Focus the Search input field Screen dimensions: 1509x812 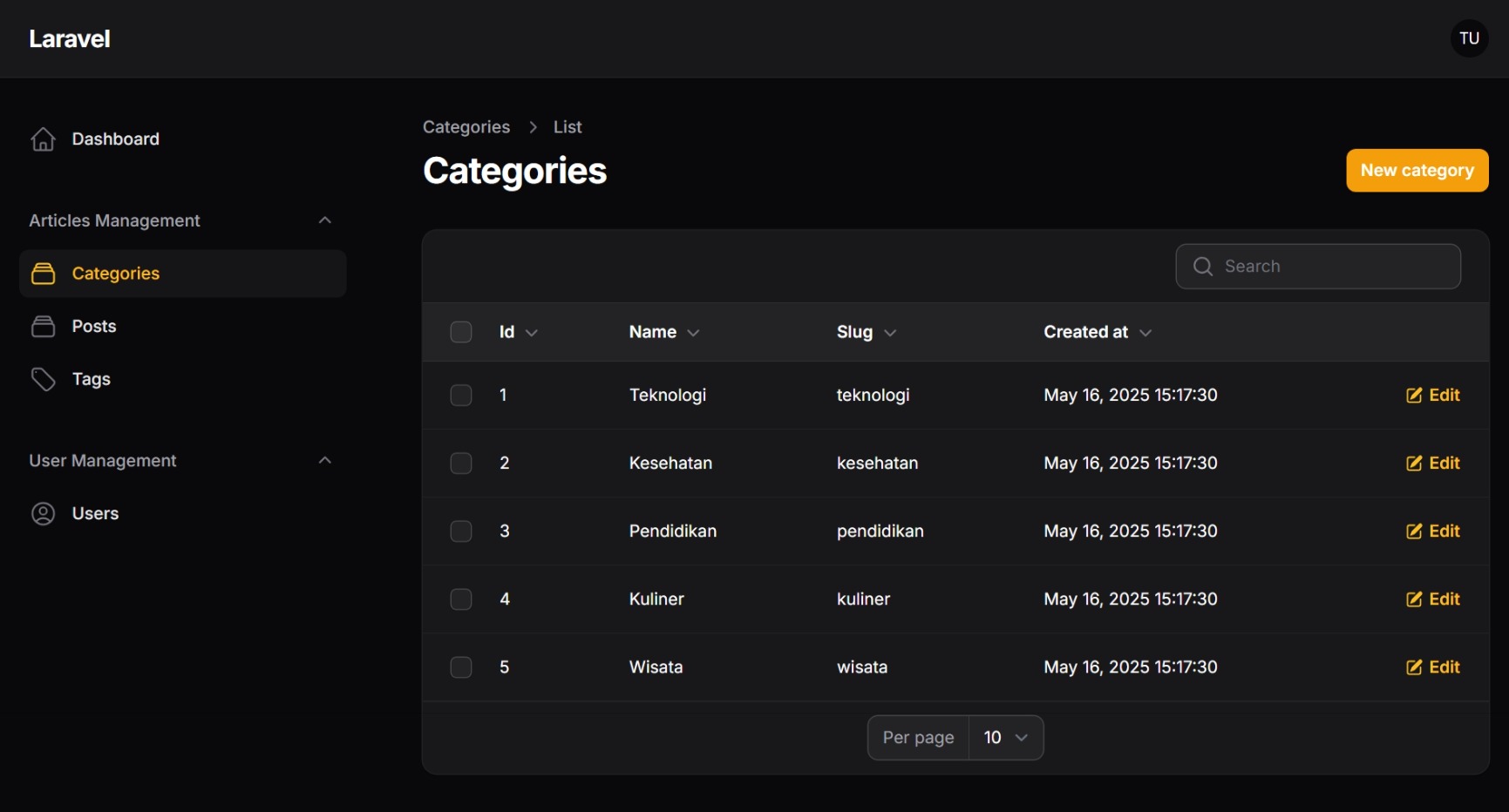tap(1334, 267)
